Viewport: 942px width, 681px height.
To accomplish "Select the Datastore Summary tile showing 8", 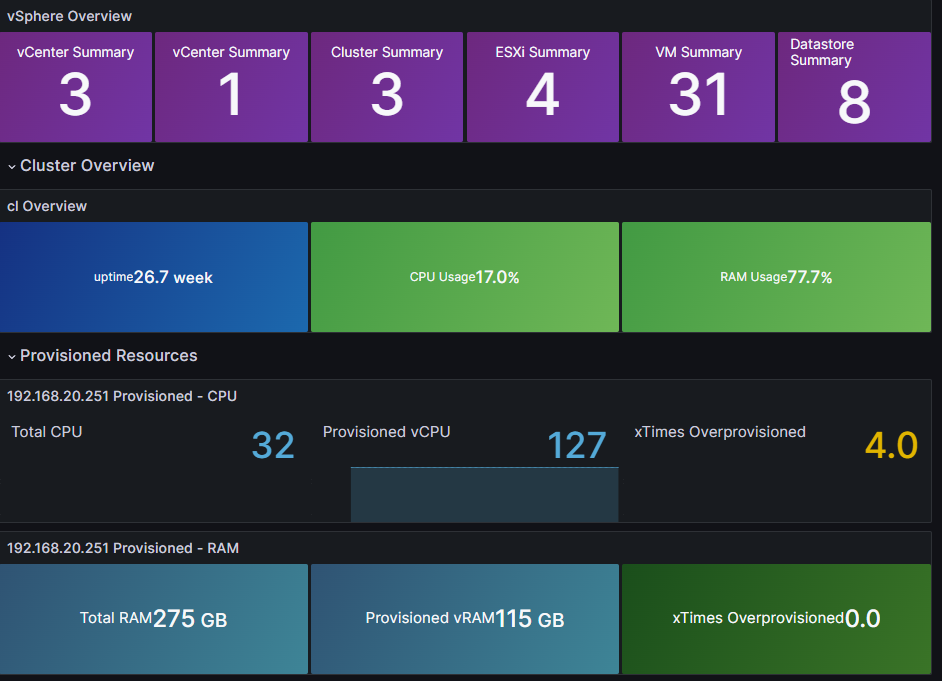I will [854, 87].
